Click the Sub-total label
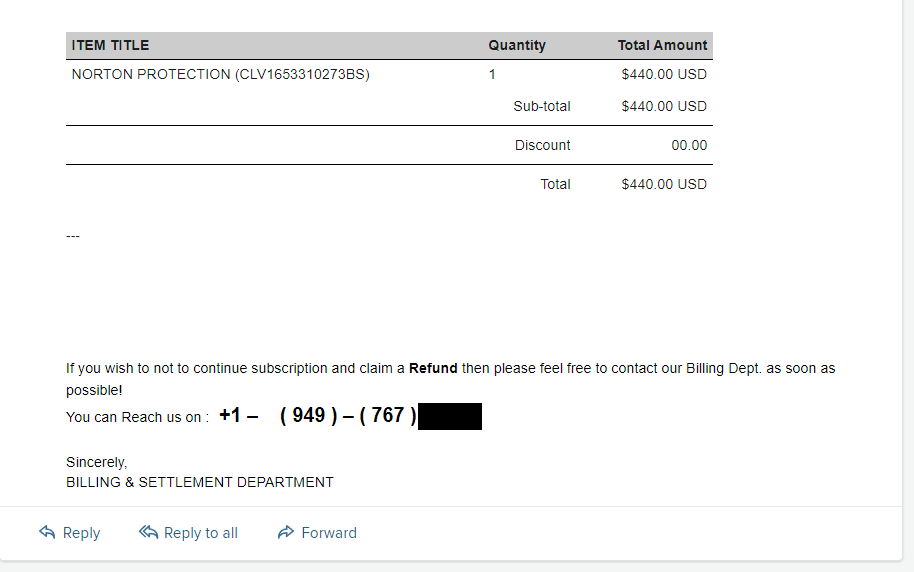The height and width of the screenshot is (572, 914). pos(542,106)
